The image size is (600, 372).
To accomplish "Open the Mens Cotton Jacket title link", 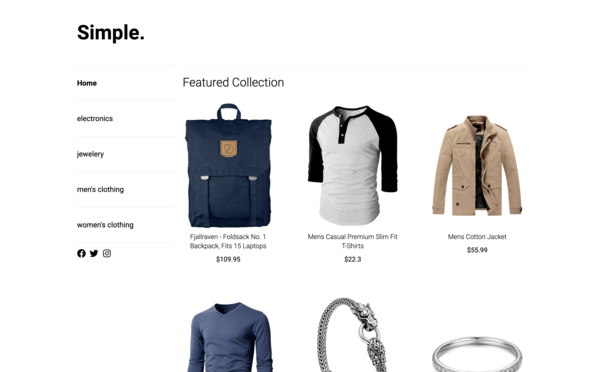I will 477,237.
